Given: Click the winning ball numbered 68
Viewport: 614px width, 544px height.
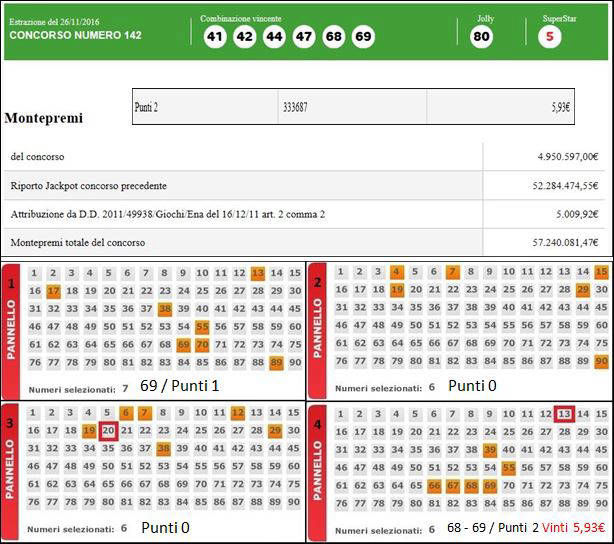Looking at the screenshot, I should click(x=334, y=37).
